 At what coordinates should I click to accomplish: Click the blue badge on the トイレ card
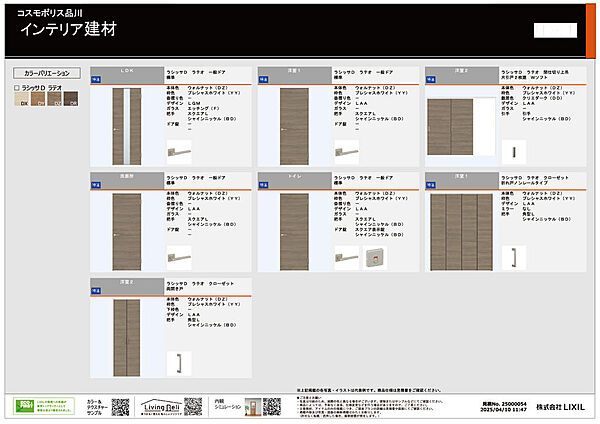click(x=263, y=185)
